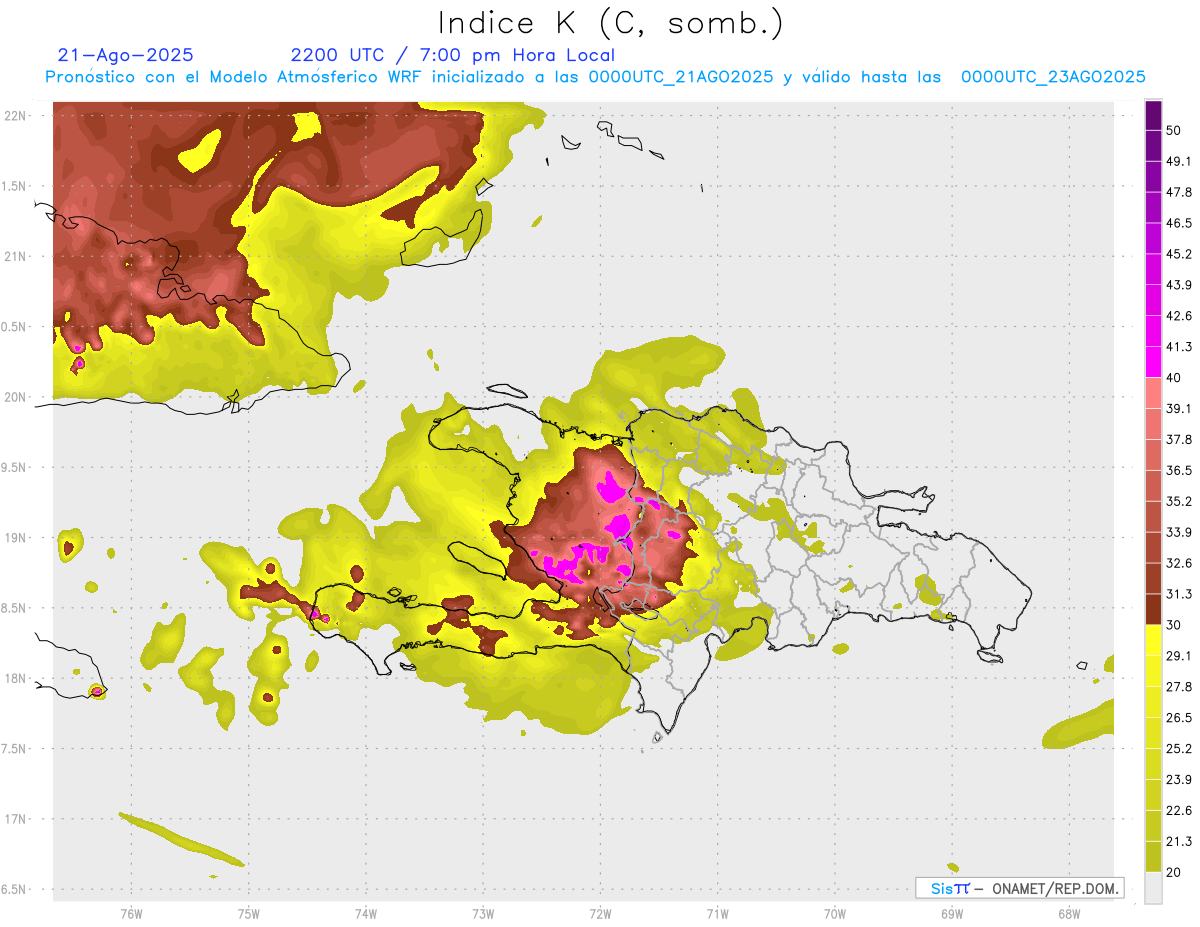Click the legend value "31.3"
Viewport: 1200px width, 927px height.
1179,594
